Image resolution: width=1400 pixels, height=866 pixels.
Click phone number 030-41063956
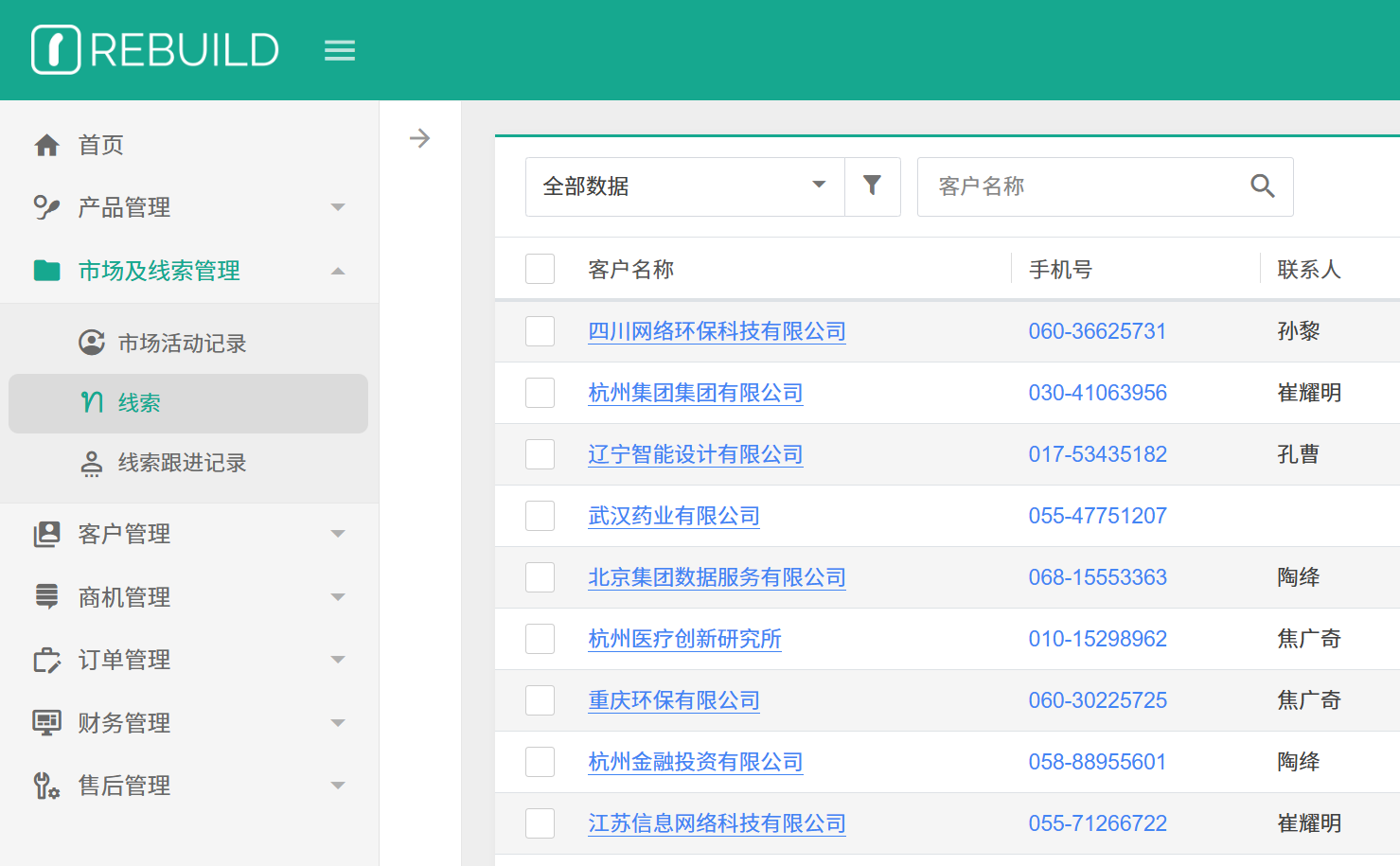click(x=1097, y=393)
